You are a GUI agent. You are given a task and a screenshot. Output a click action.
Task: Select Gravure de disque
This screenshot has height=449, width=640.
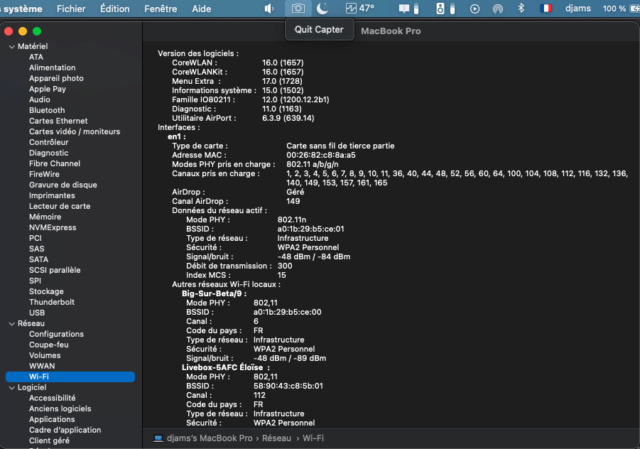coord(63,185)
